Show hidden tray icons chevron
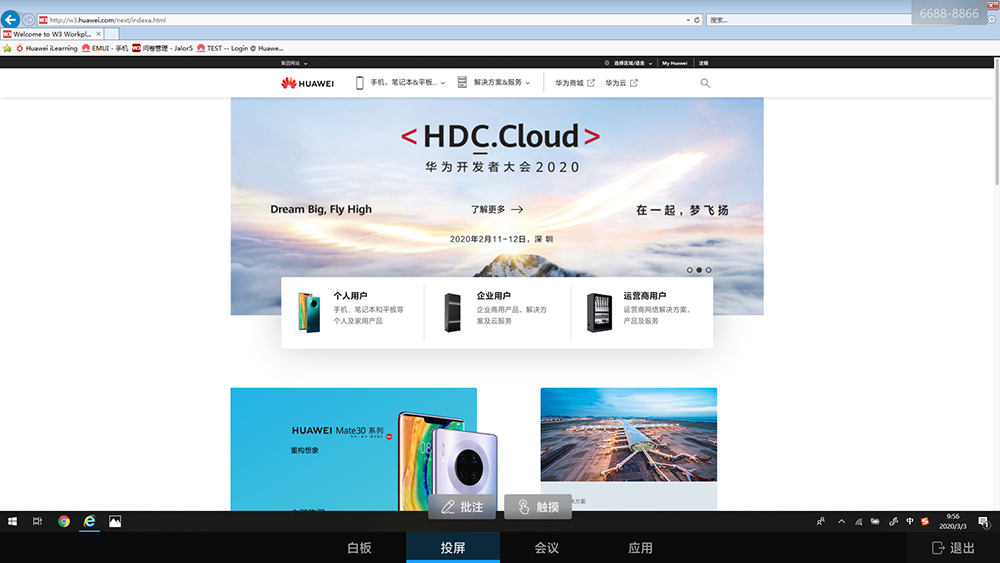The height and width of the screenshot is (563, 1000). click(x=842, y=522)
